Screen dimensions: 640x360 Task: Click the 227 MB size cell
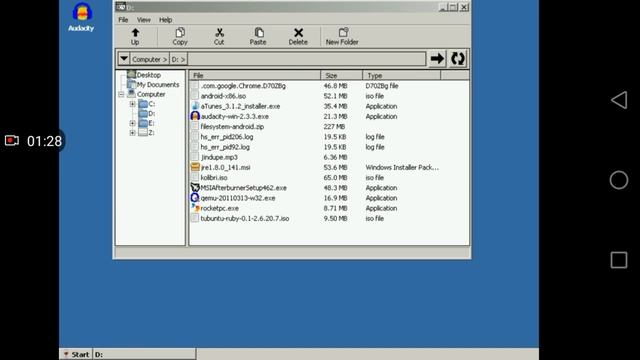(334, 127)
